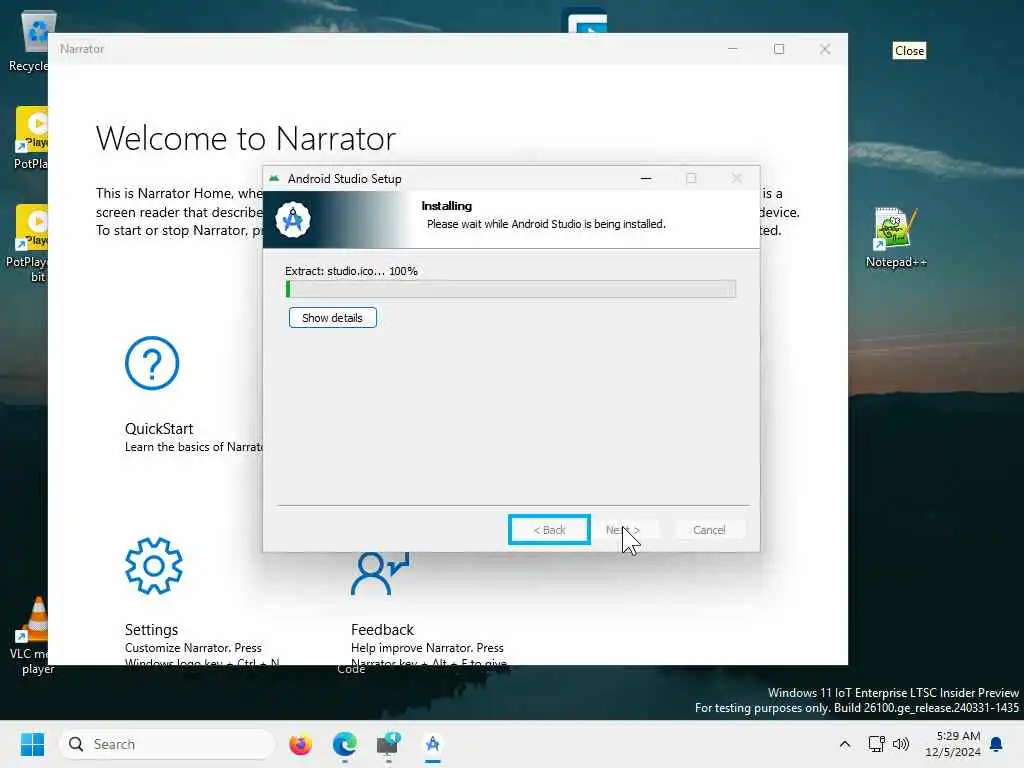Viewport: 1024px width, 768px height.
Task: Click the Feedback label in Narrator
Action: (x=382, y=630)
